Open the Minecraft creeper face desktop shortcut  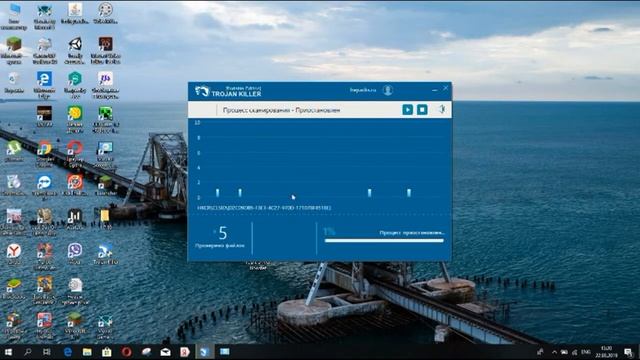(105, 119)
